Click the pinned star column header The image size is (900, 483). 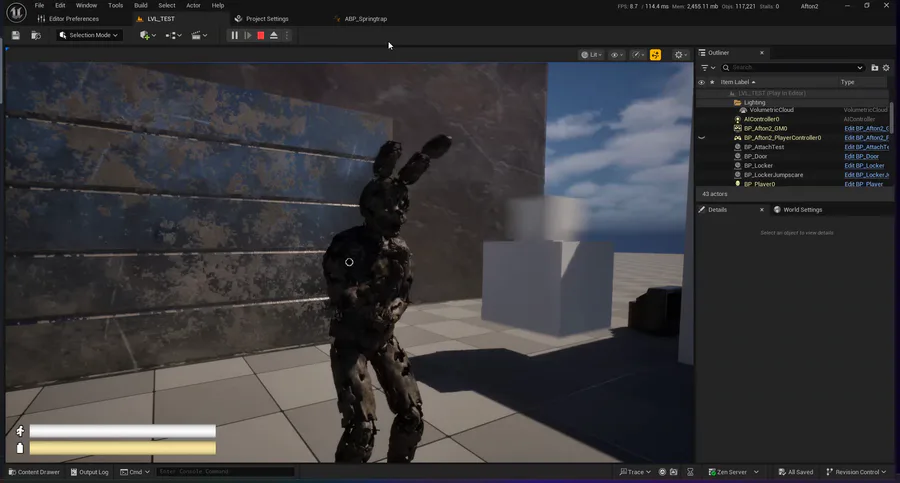tap(712, 82)
